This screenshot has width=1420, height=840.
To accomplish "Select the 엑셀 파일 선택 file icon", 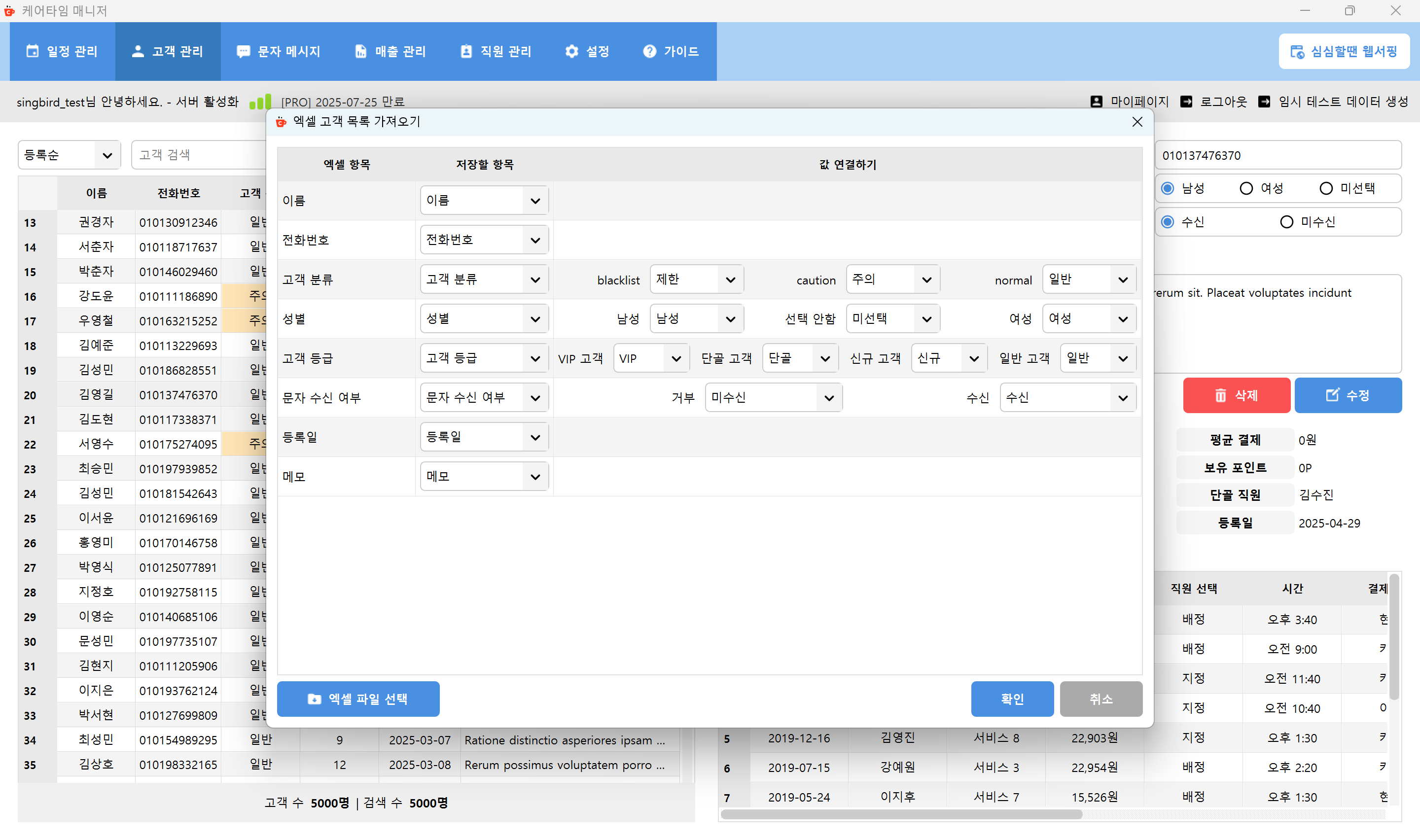I will (x=315, y=699).
